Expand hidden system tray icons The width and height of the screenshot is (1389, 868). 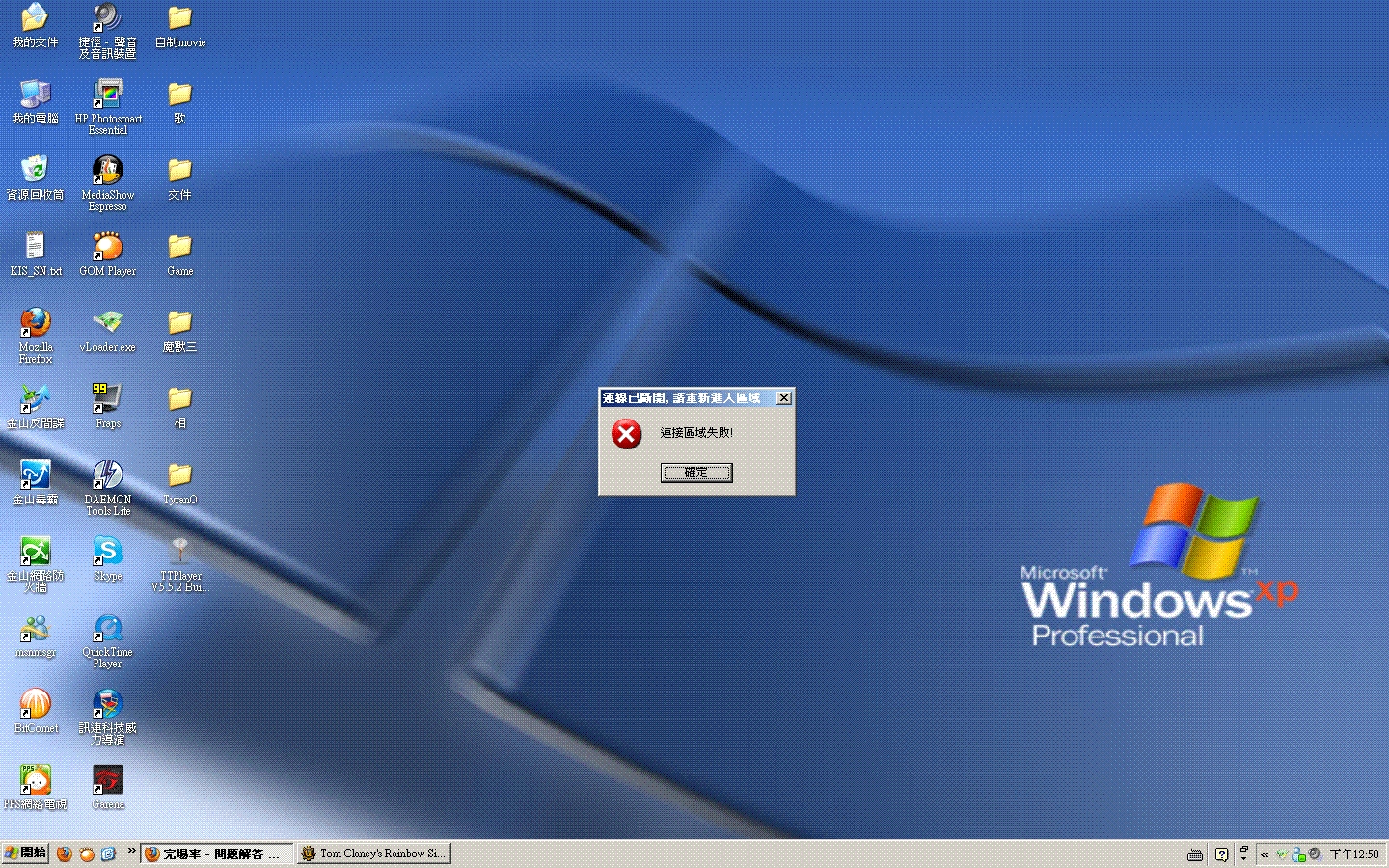coord(1265,854)
